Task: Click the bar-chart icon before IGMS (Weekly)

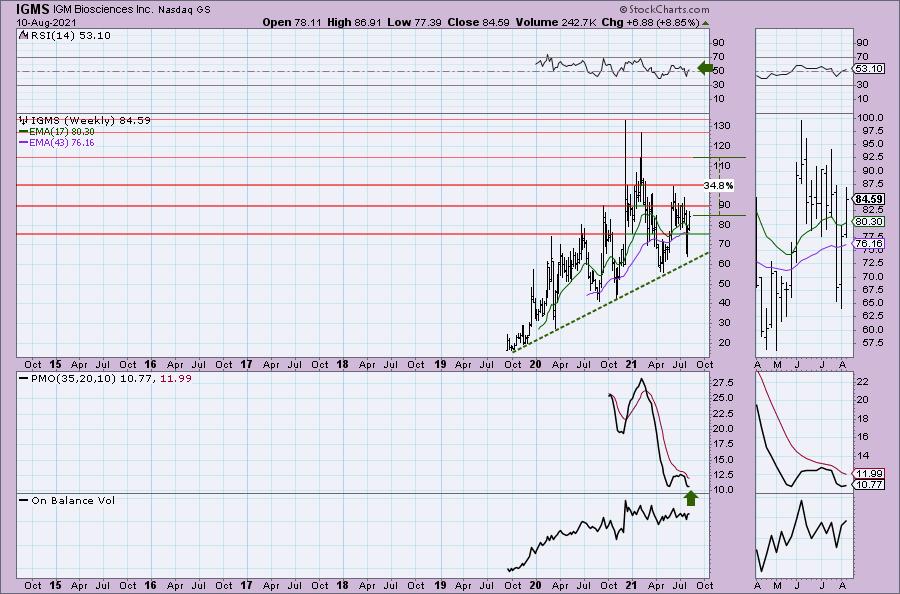Action: pos(24,121)
